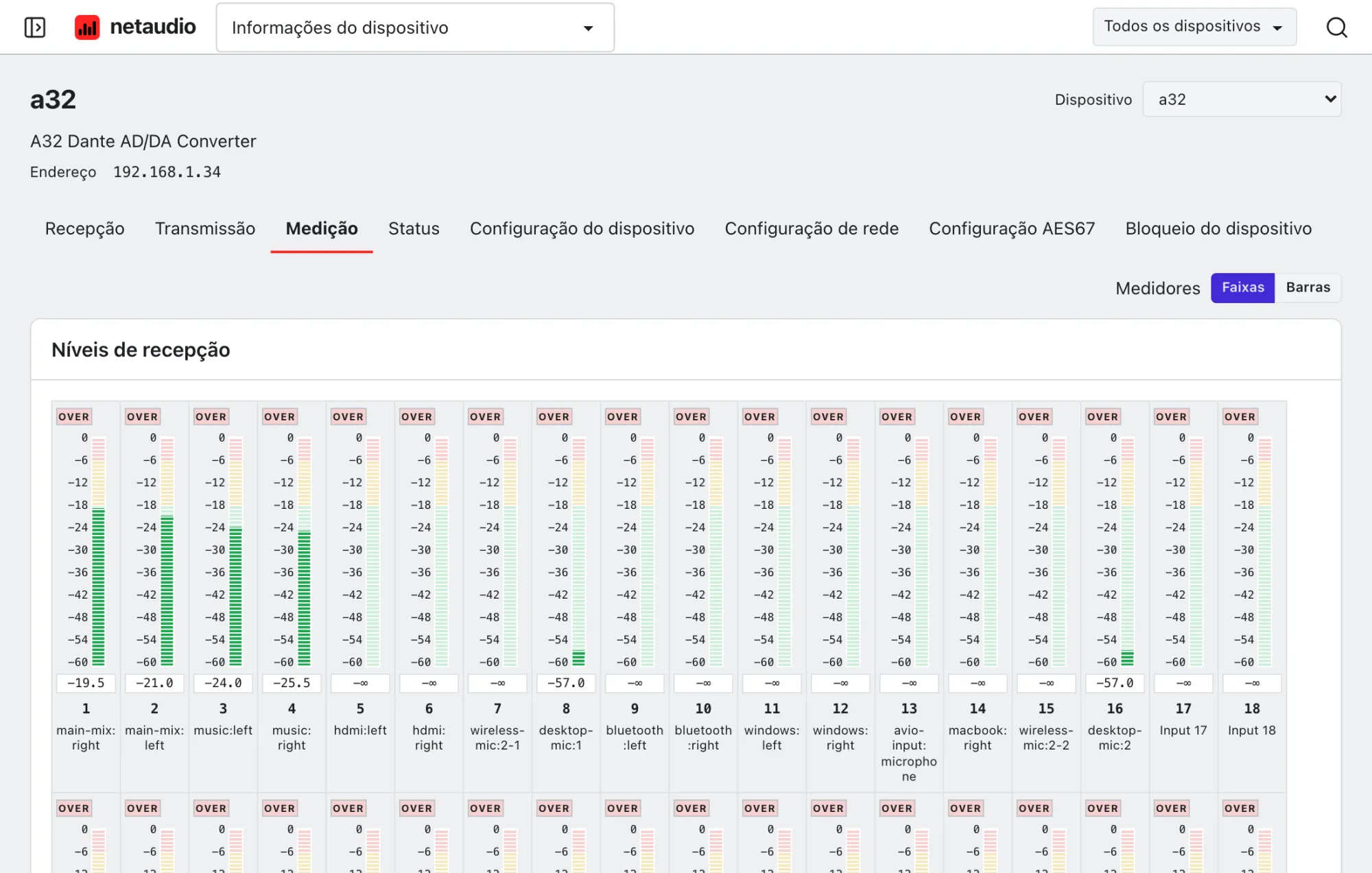Expand the Todos os dispositivos filter

coord(1194,27)
